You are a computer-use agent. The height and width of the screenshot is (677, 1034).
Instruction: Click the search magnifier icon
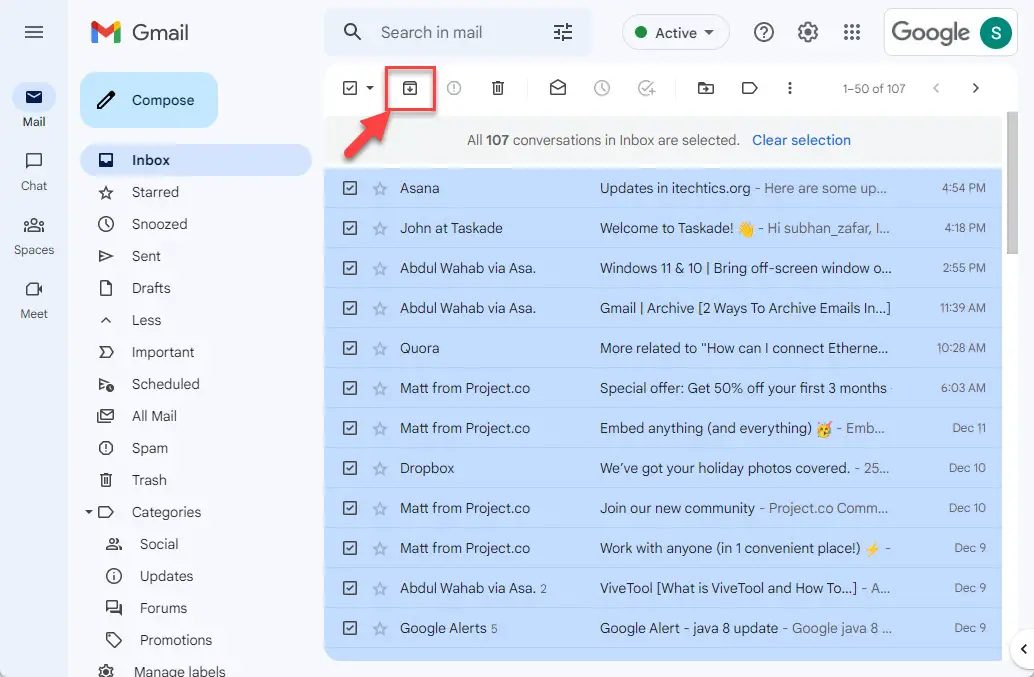click(353, 32)
